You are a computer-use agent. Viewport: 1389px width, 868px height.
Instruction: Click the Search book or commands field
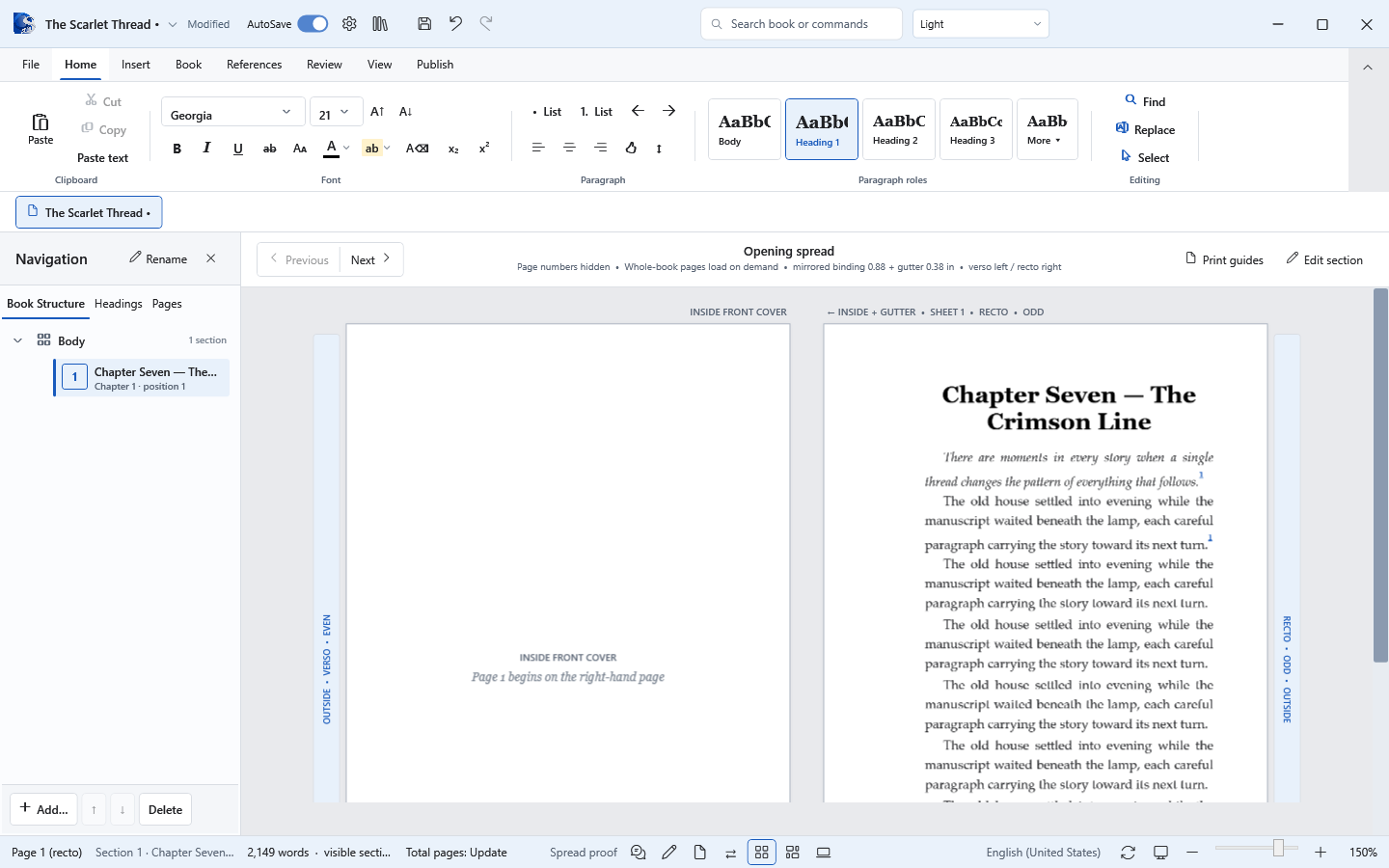[x=802, y=24]
